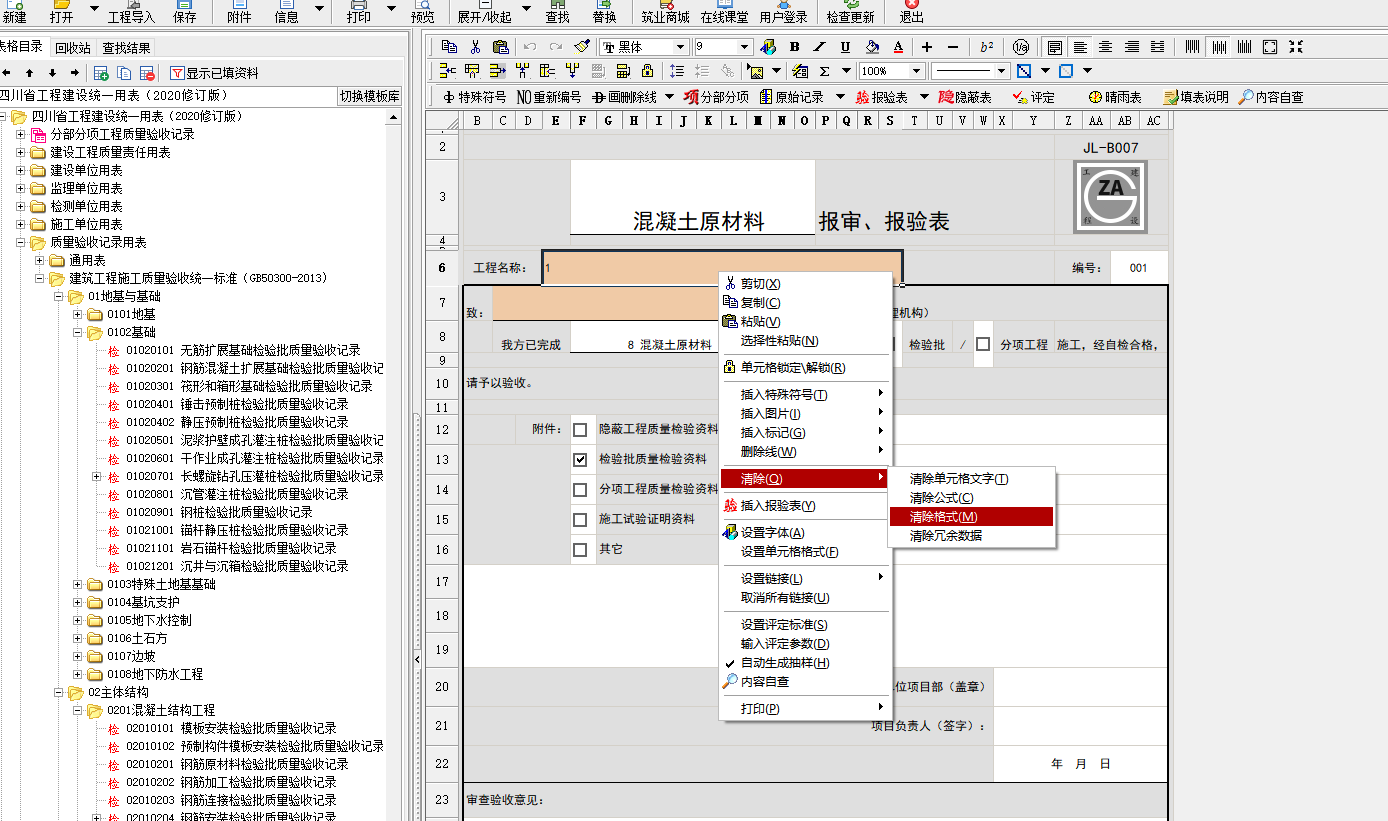This screenshot has height=821, width=1388.
Task: Click the copy icon in the formatting toolbar
Action: coord(449,47)
